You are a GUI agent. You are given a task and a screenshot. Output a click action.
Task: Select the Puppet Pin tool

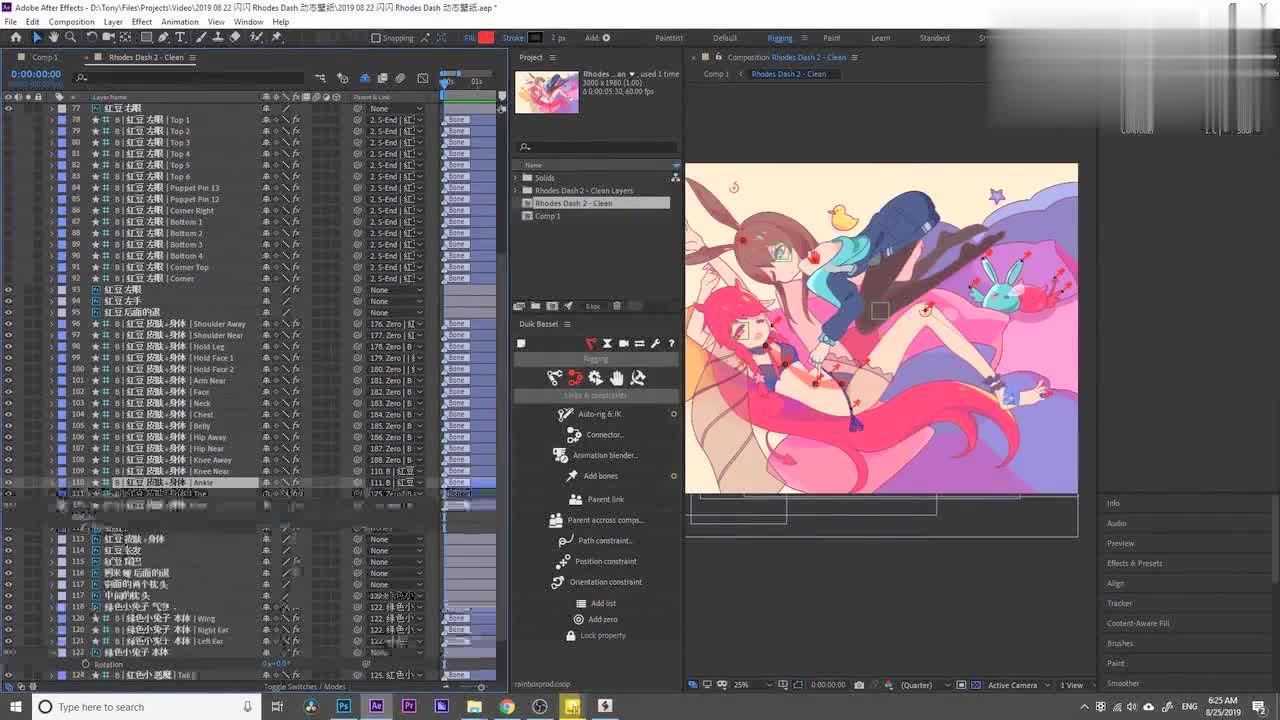[x=277, y=37]
